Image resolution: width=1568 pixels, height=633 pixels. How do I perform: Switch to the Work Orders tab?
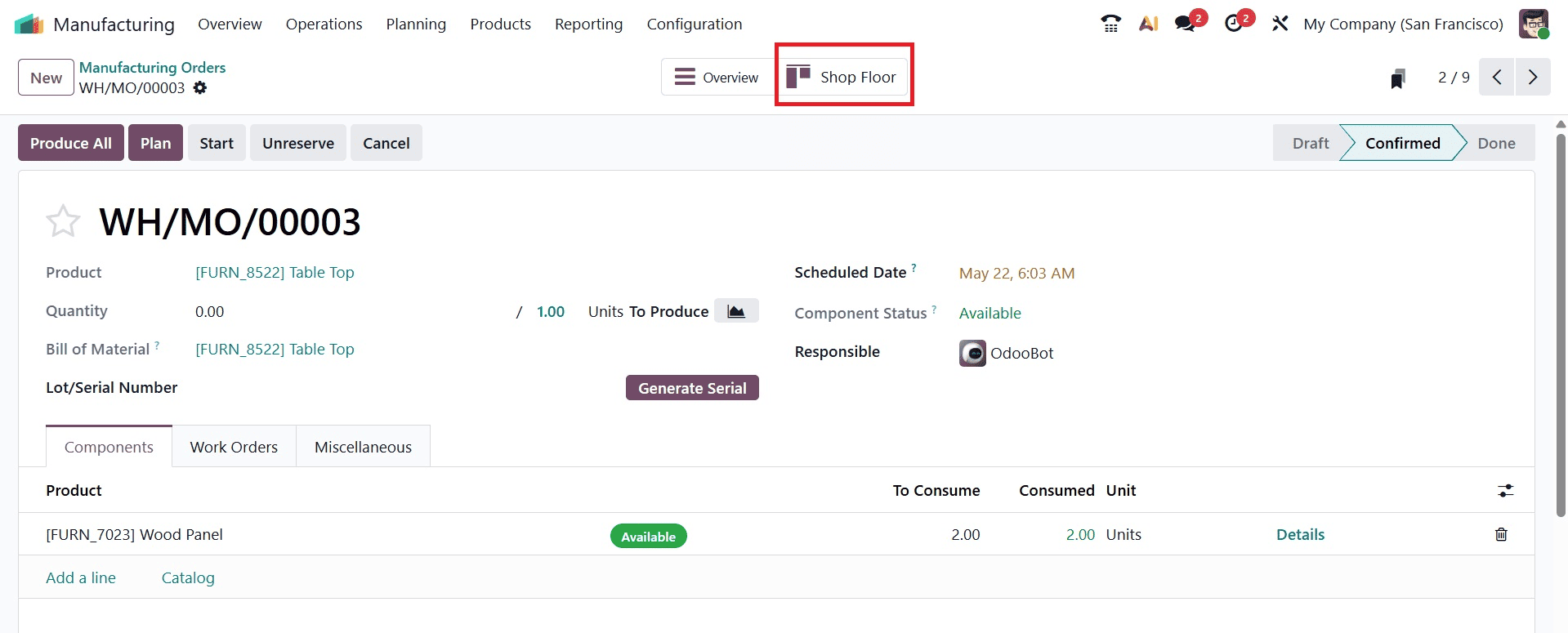[234, 447]
